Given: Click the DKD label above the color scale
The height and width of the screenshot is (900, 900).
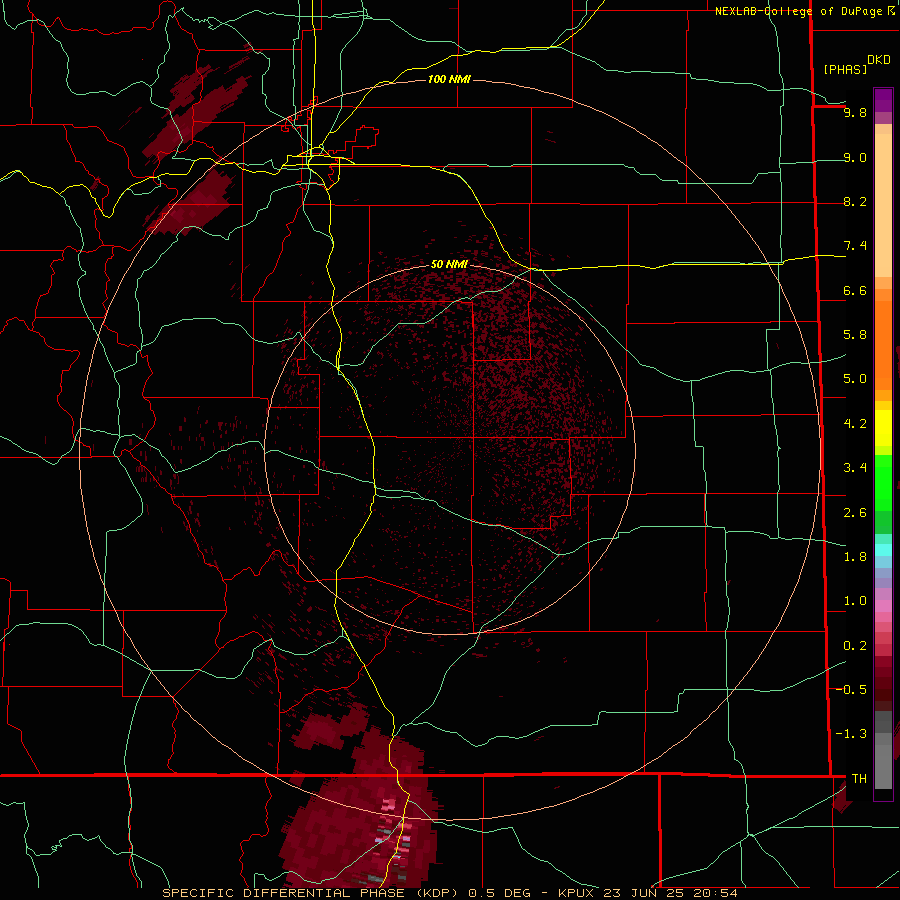Looking at the screenshot, I should point(879,60).
